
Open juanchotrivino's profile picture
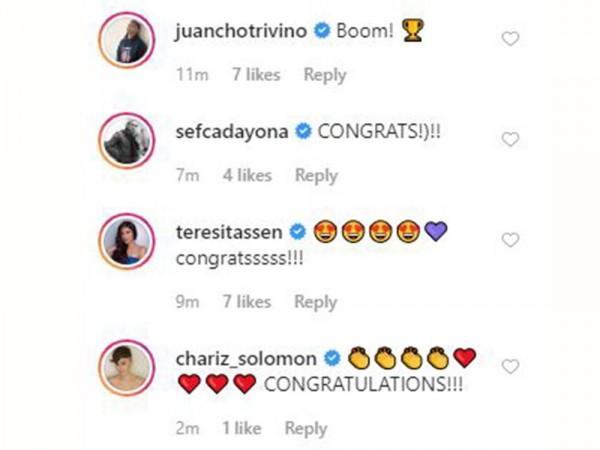coord(126,45)
